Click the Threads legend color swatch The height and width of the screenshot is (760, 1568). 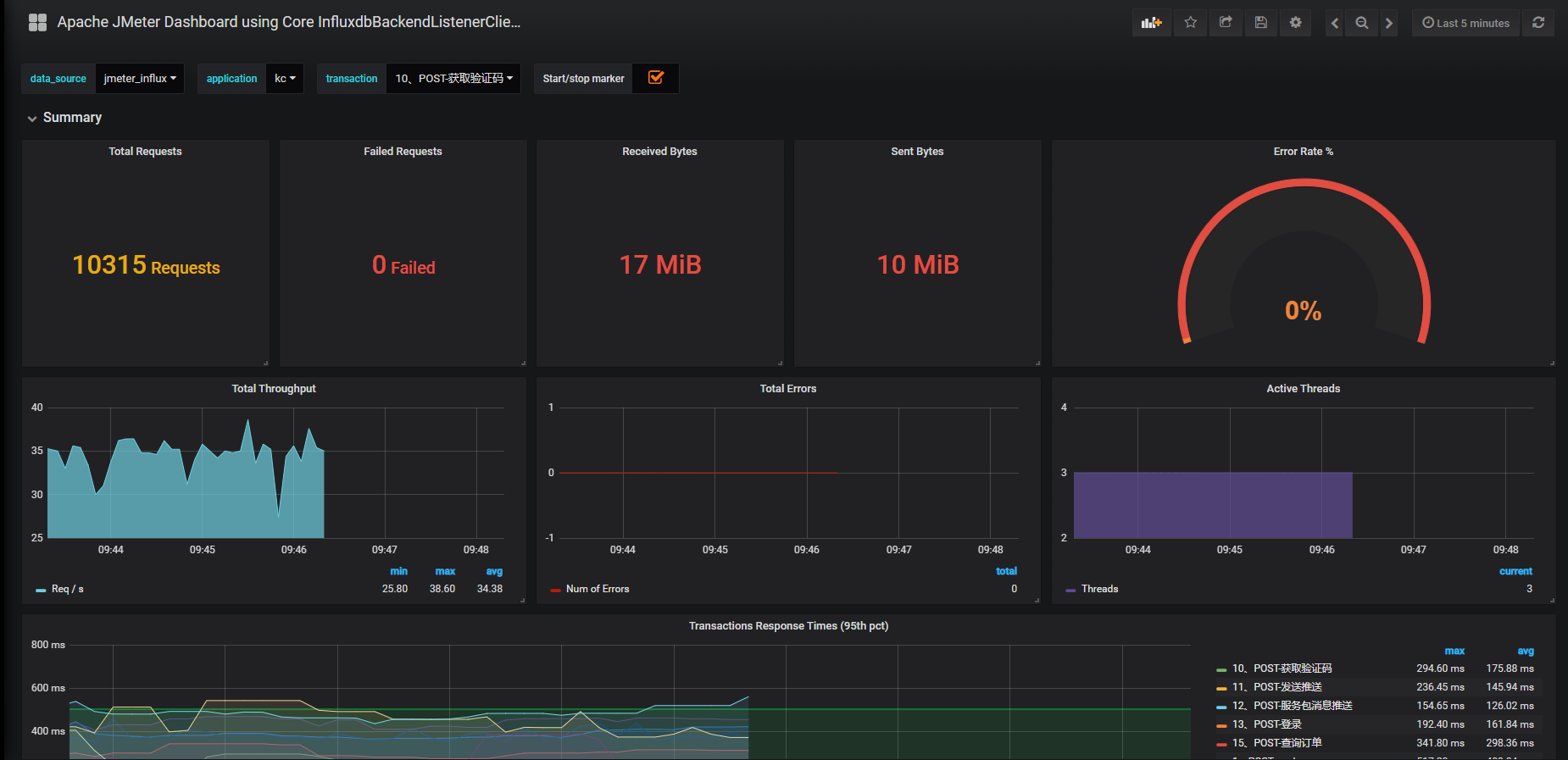[1070, 590]
